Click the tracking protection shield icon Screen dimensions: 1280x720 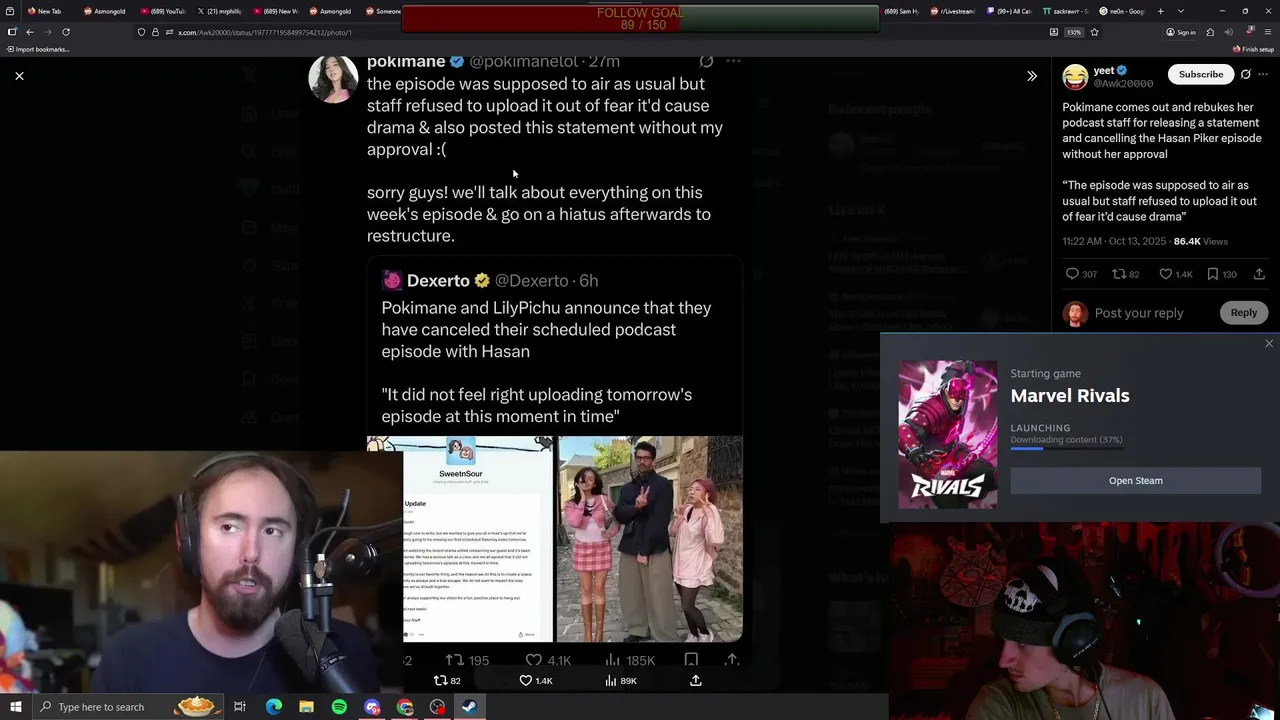[x=141, y=32]
